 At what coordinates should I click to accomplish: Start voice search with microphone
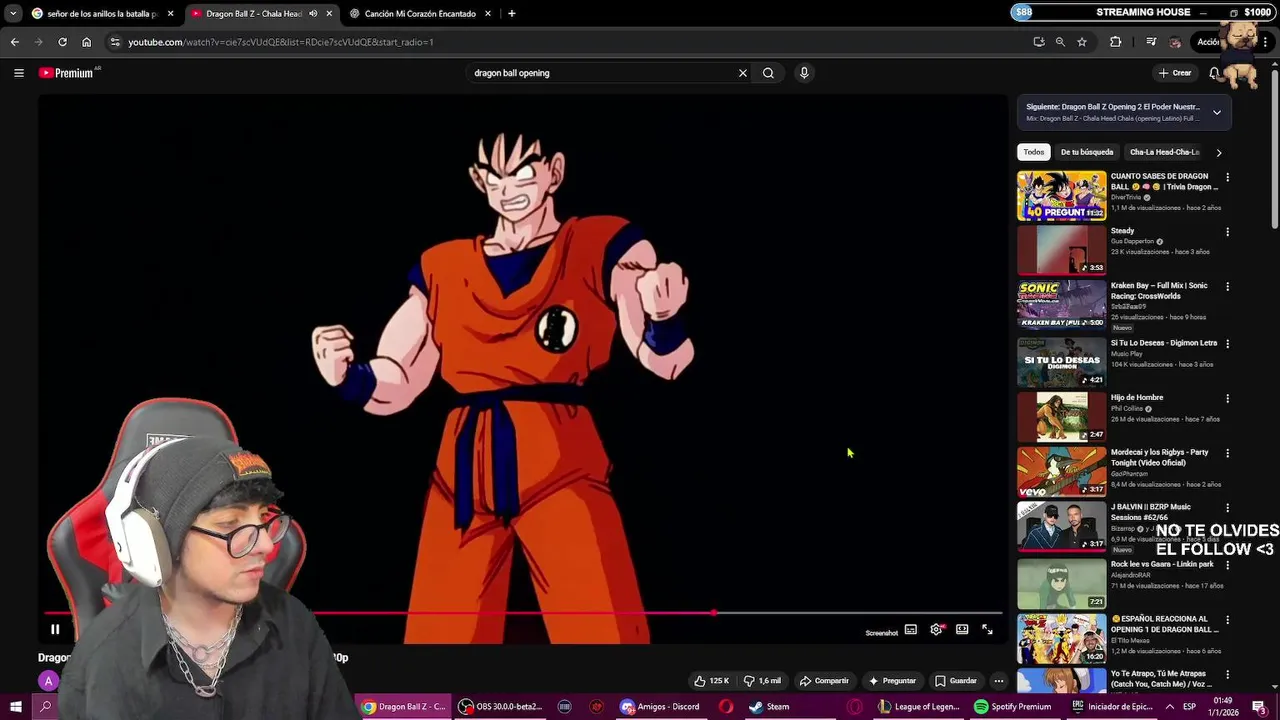tap(804, 73)
